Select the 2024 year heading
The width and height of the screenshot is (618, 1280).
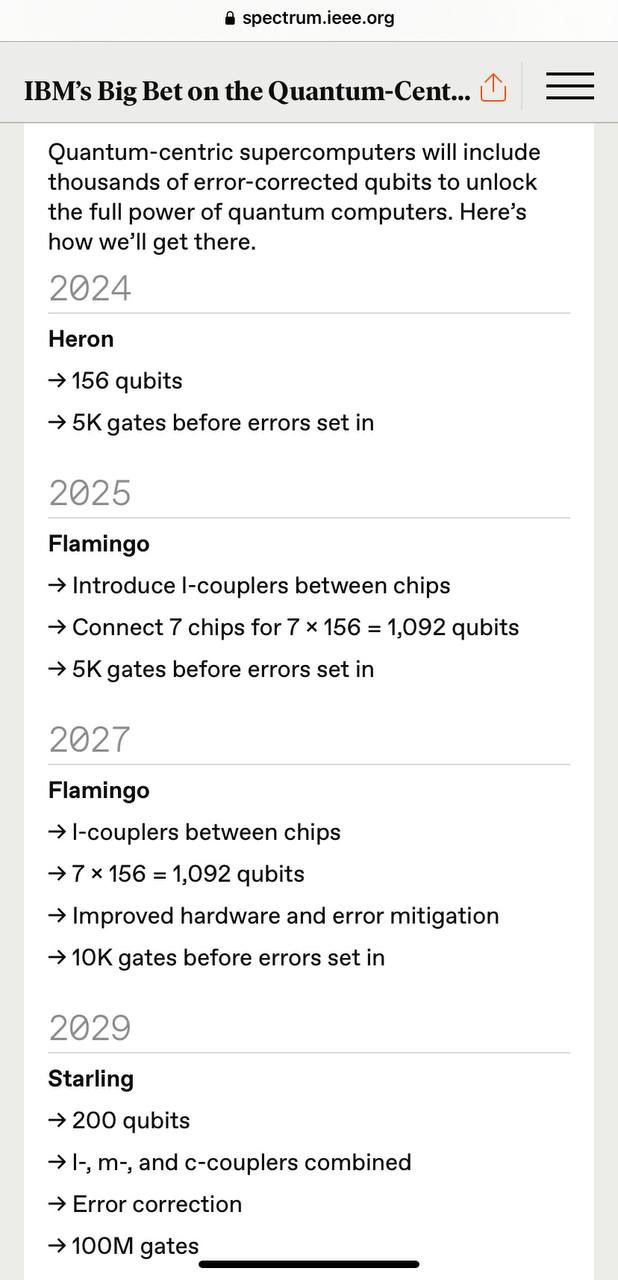tap(90, 289)
